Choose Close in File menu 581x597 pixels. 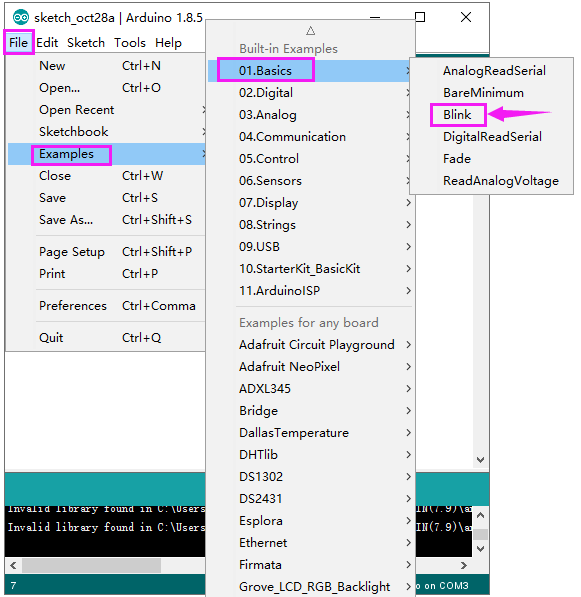[x=107, y=176]
